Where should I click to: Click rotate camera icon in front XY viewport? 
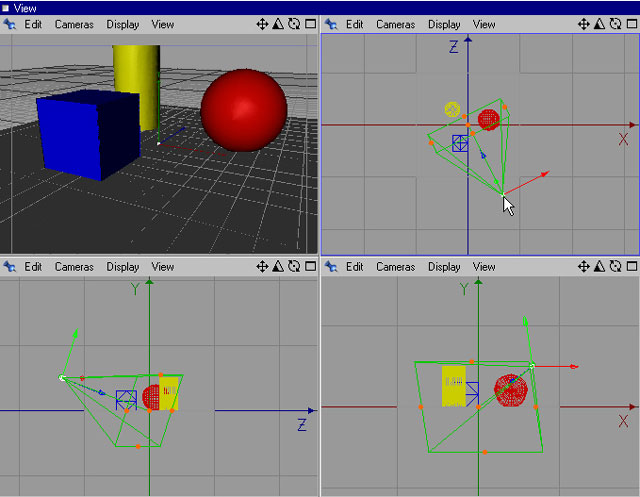coord(615,266)
